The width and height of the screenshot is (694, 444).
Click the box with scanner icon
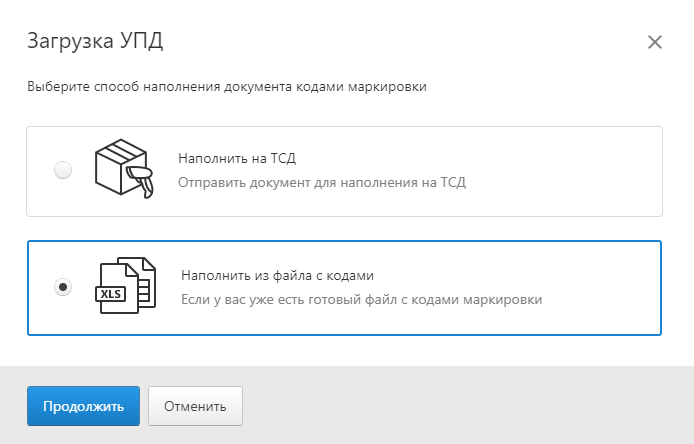[124, 169]
